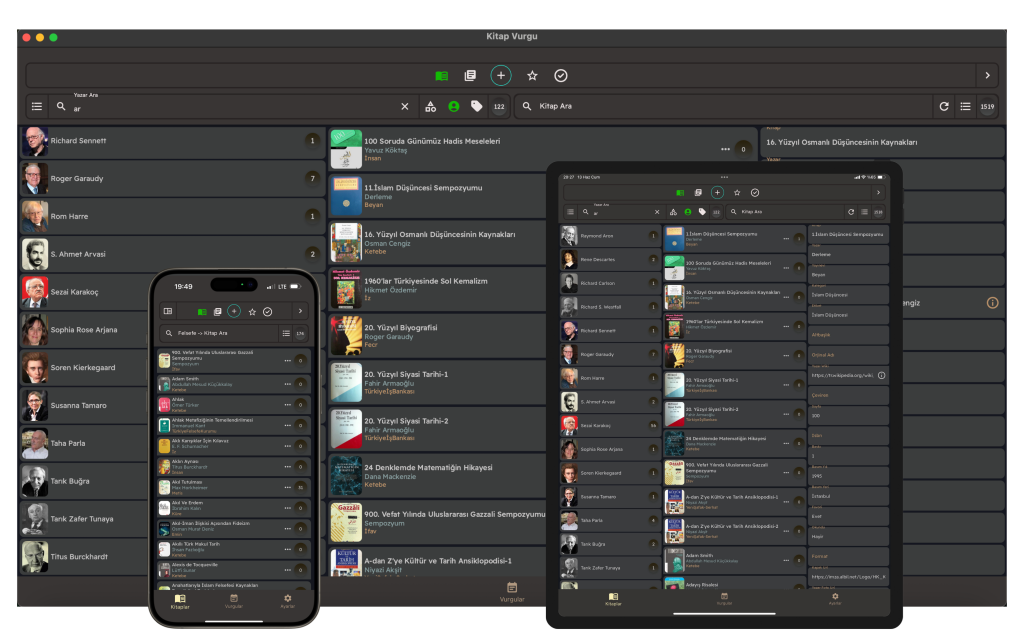Select author Raymond Aron on iPad

(611, 236)
